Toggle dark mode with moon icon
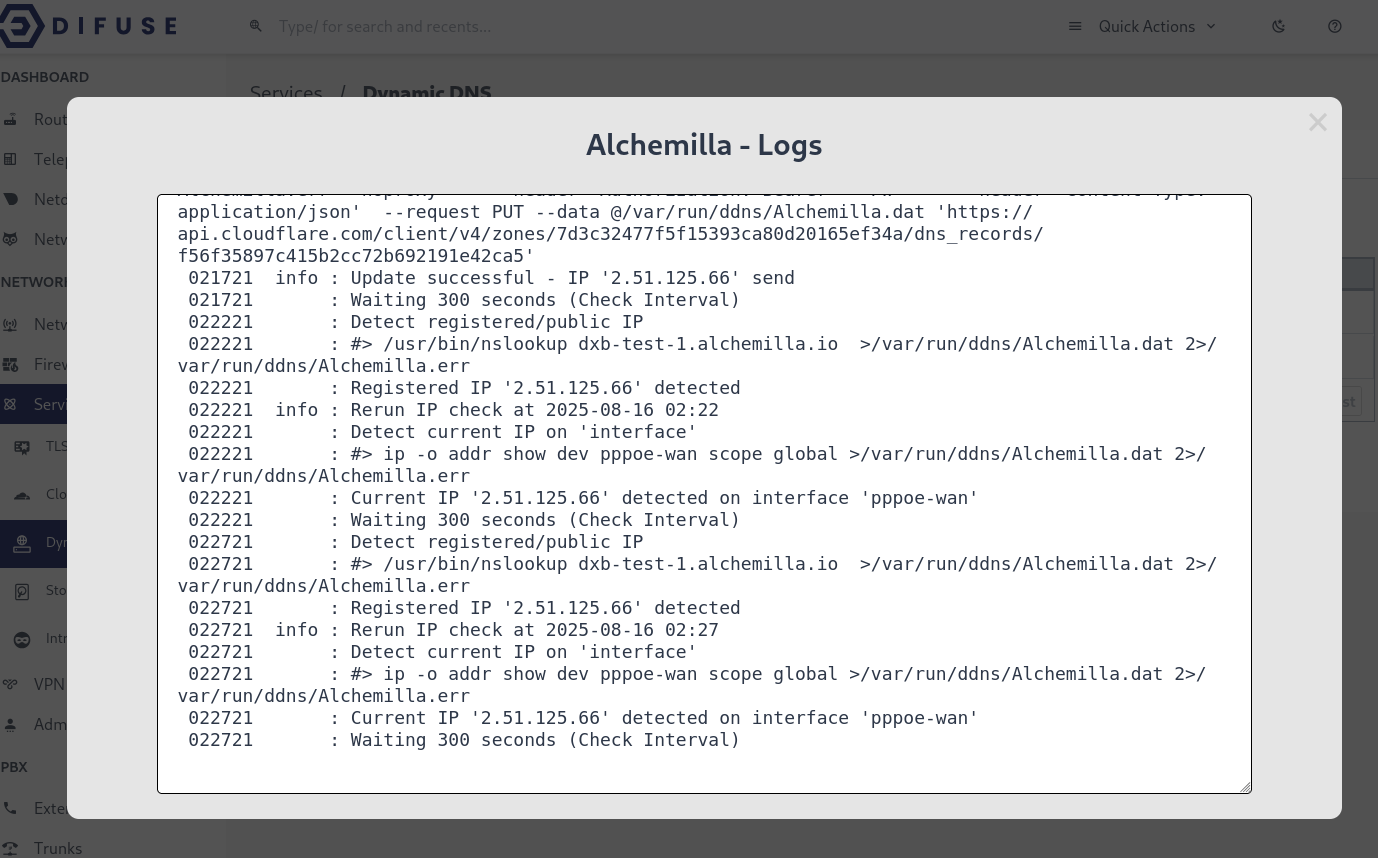 [1278, 26]
